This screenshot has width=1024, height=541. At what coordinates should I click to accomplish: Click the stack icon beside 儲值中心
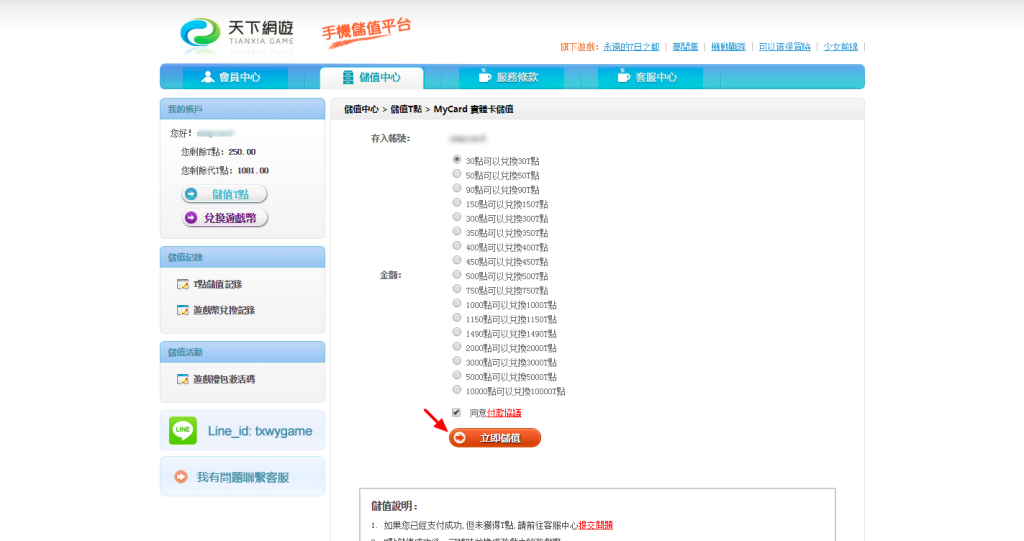(348, 77)
